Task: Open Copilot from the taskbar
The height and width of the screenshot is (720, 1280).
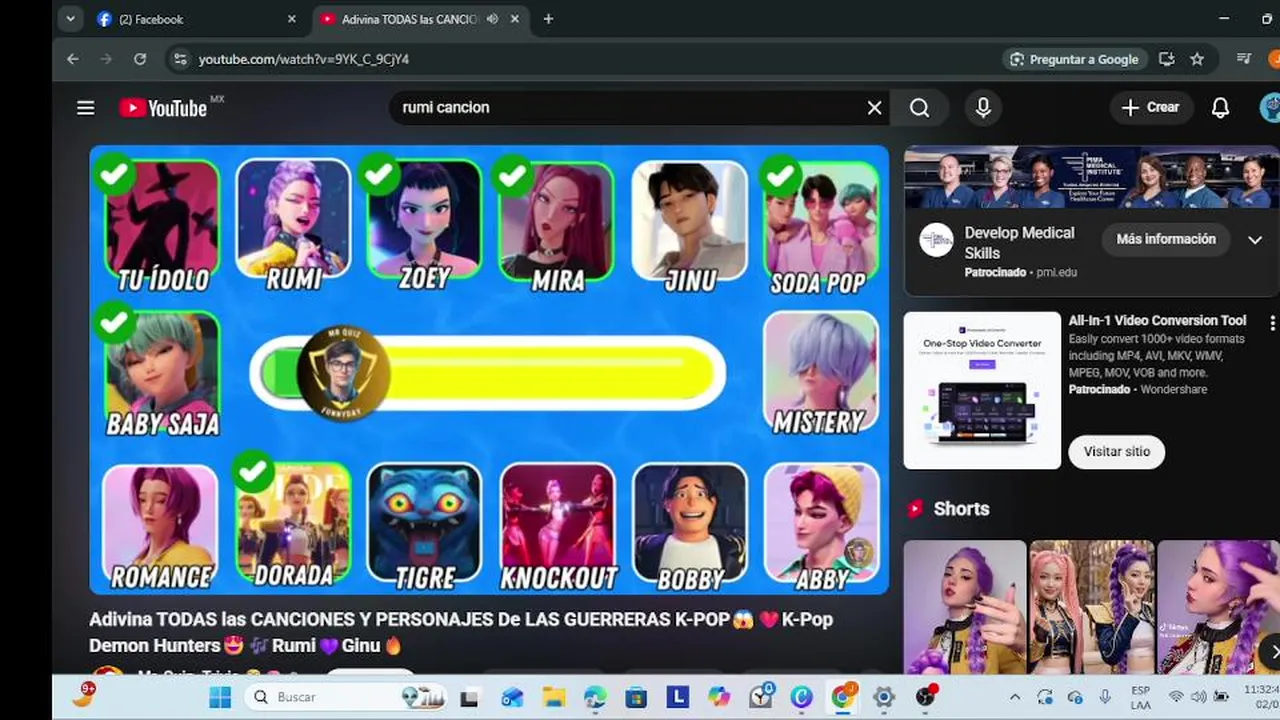Action: [718, 697]
